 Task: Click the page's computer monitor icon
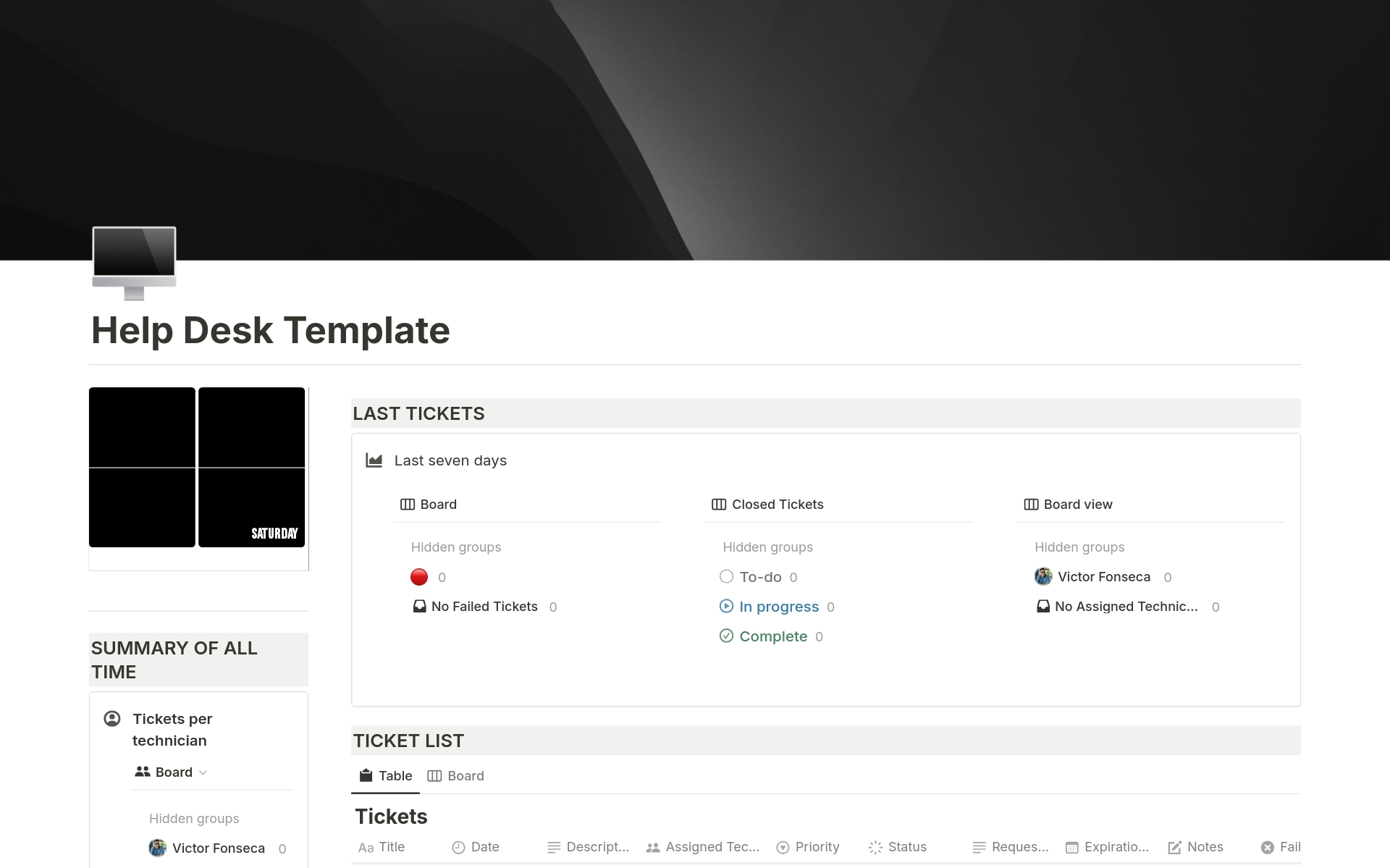133,261
